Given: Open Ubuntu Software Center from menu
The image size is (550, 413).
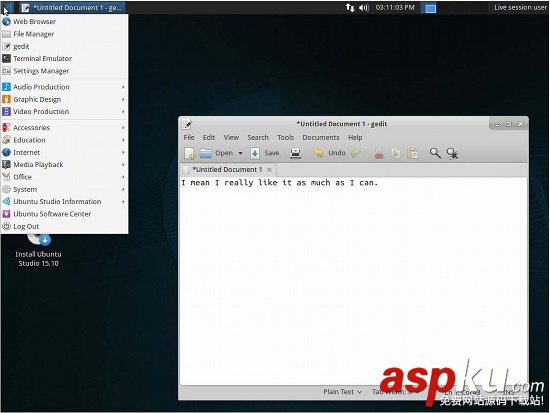Looking at the screenshot, I should click(x=65, y=214).
